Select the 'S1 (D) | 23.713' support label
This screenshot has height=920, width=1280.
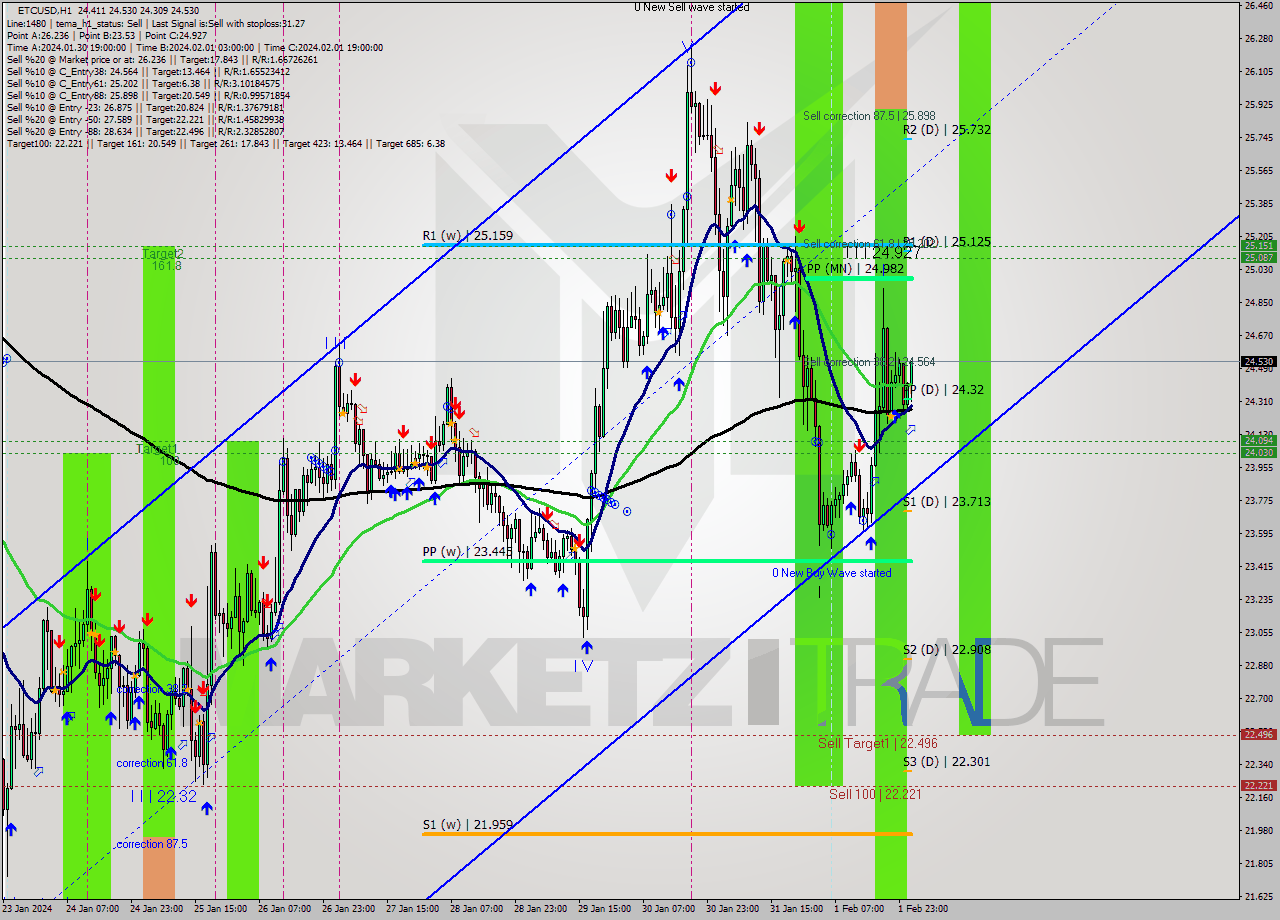tap(946, 502)
